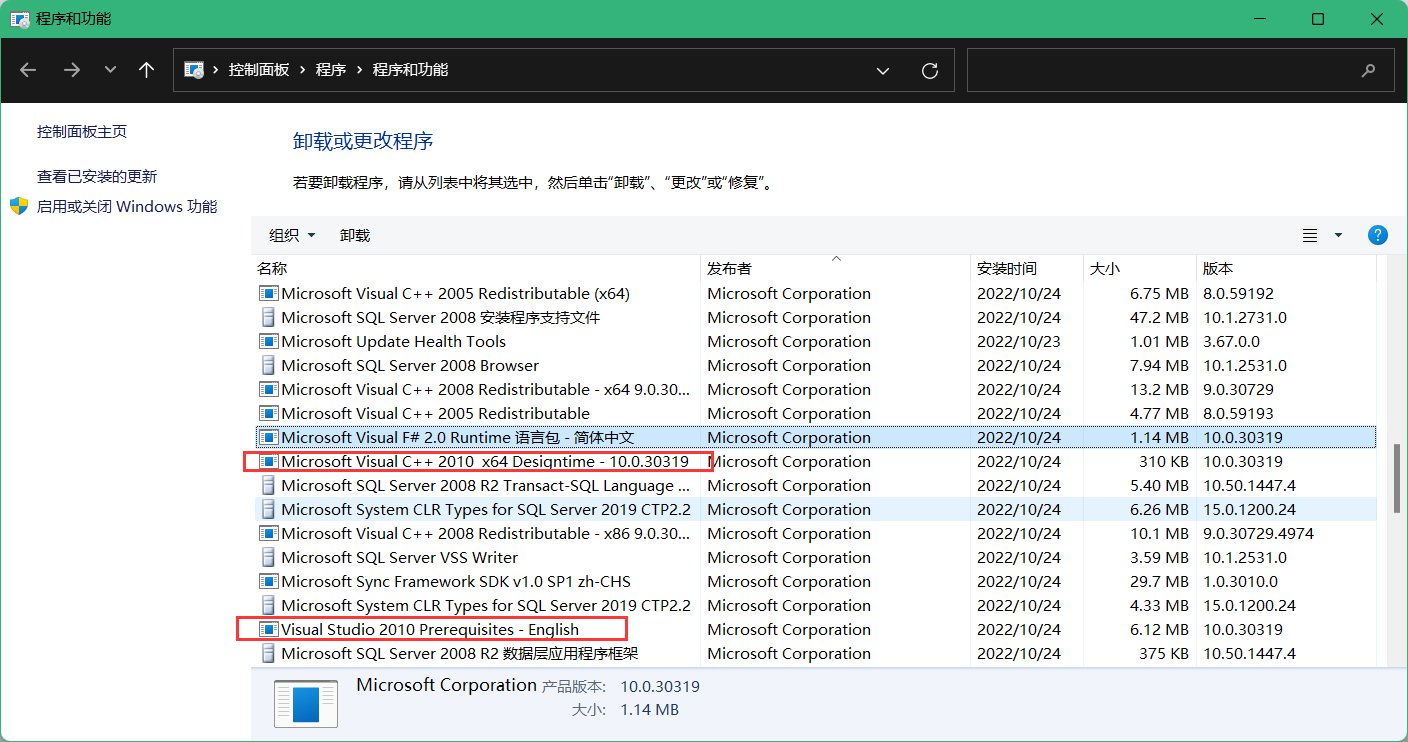Click the Forward navigation arrow
1408x742 pixels.
pos(71,70)
